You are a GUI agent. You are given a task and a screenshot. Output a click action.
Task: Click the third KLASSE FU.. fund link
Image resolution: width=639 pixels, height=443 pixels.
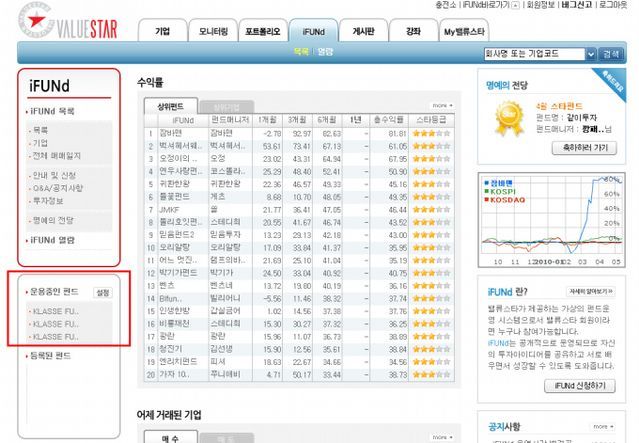tap(56, 337)
